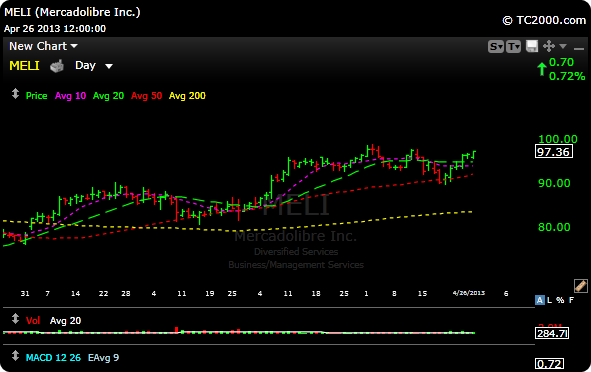The width and height of the screenshot is (591, 372).
Task: Select the green Avg 20 price label
Action: click(109, 96)
